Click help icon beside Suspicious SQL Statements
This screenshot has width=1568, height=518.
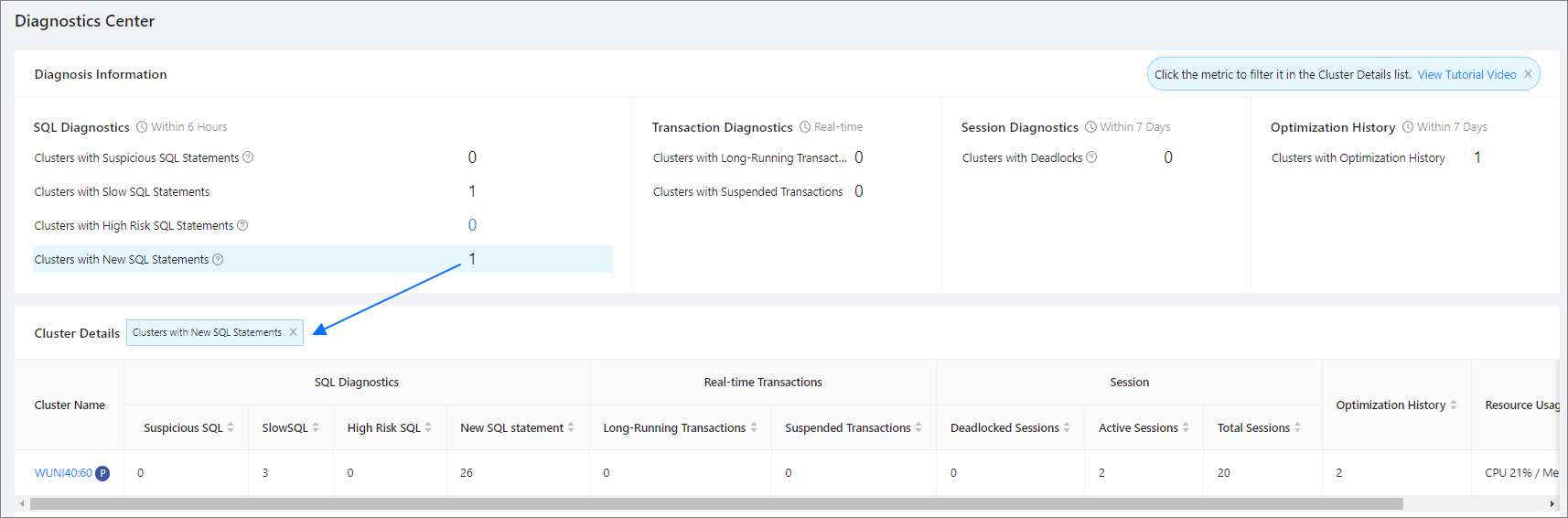248,157
